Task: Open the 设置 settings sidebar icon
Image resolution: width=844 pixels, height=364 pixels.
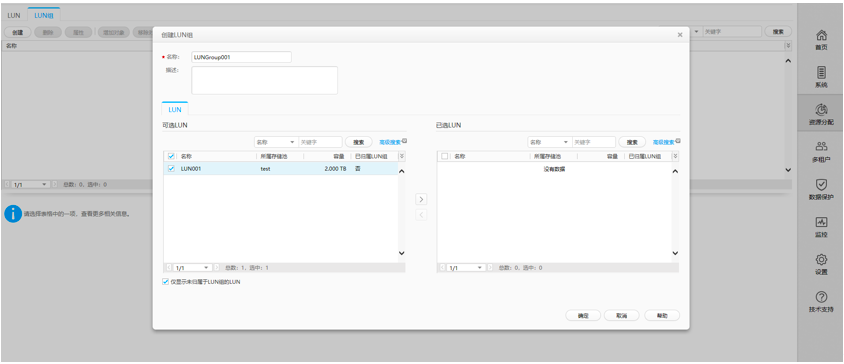Action: coord(821,264)
